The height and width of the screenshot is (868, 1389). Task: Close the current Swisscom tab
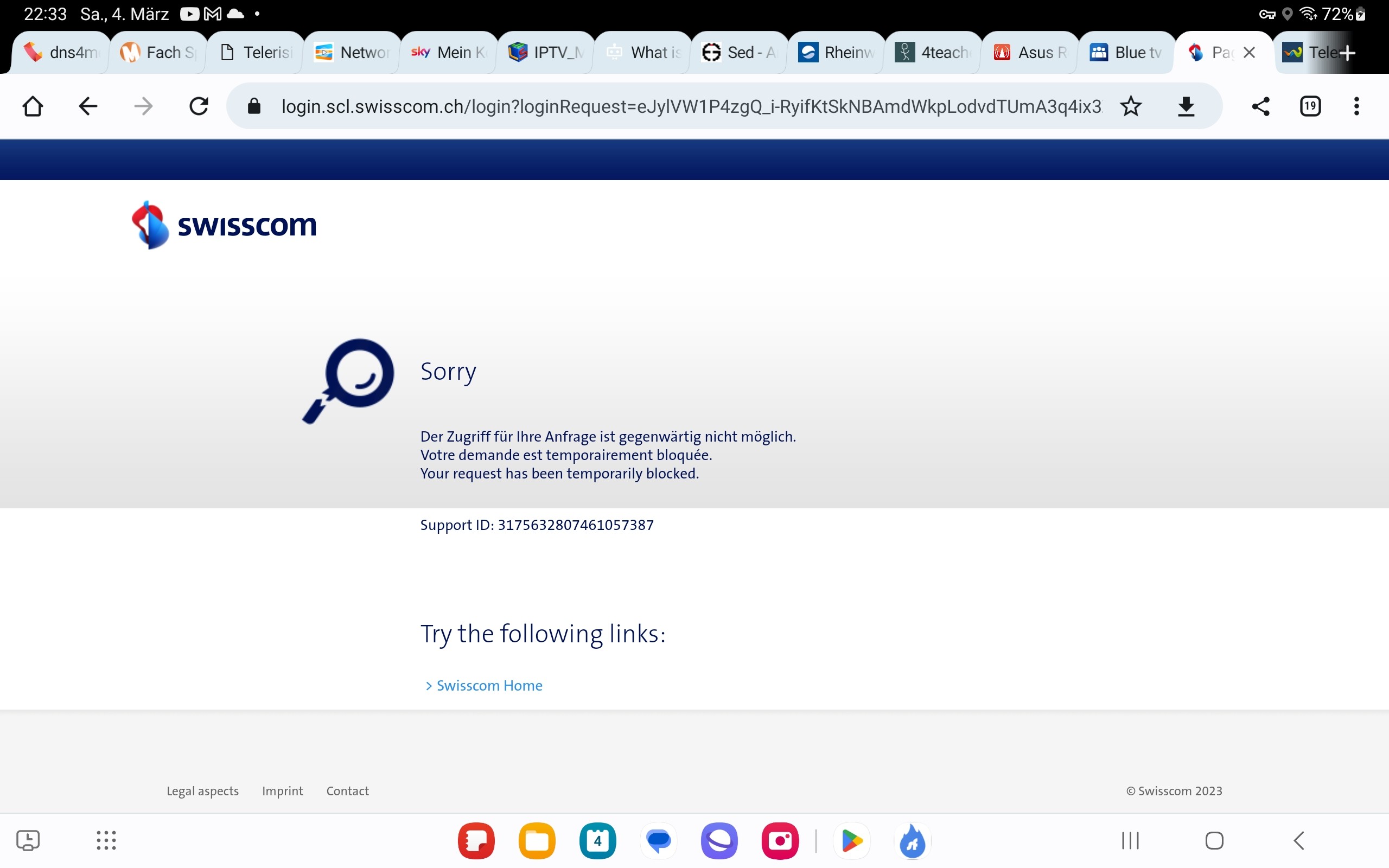pos(1249,53)
